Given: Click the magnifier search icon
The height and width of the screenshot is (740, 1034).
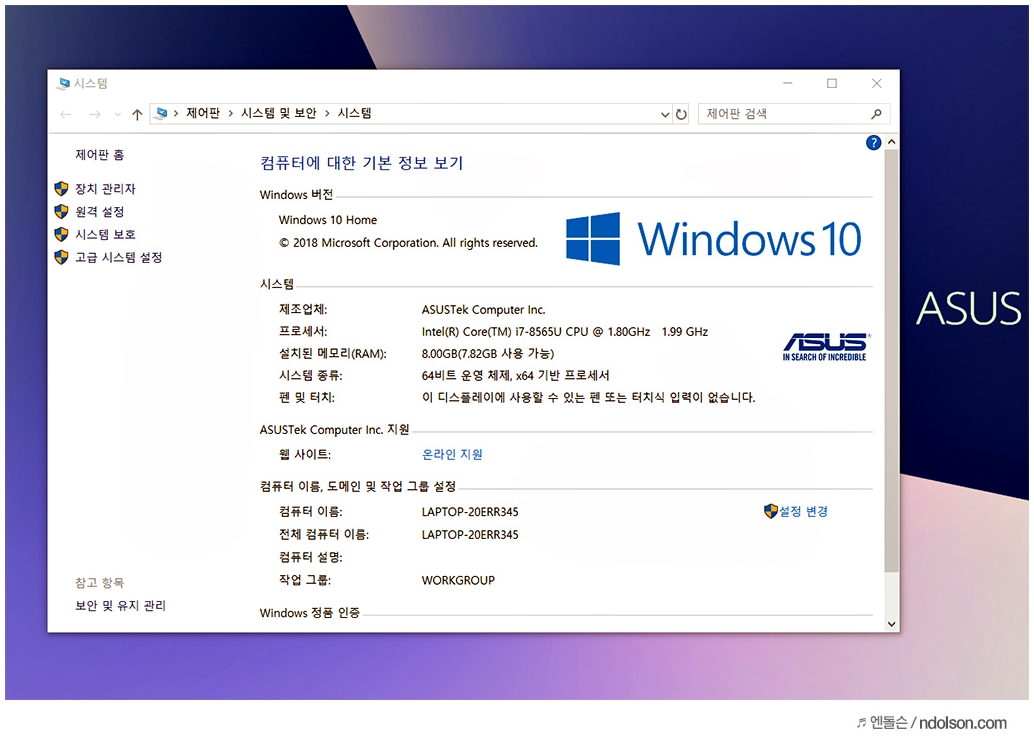Looking at the screenshot, I should click(876, 114).
